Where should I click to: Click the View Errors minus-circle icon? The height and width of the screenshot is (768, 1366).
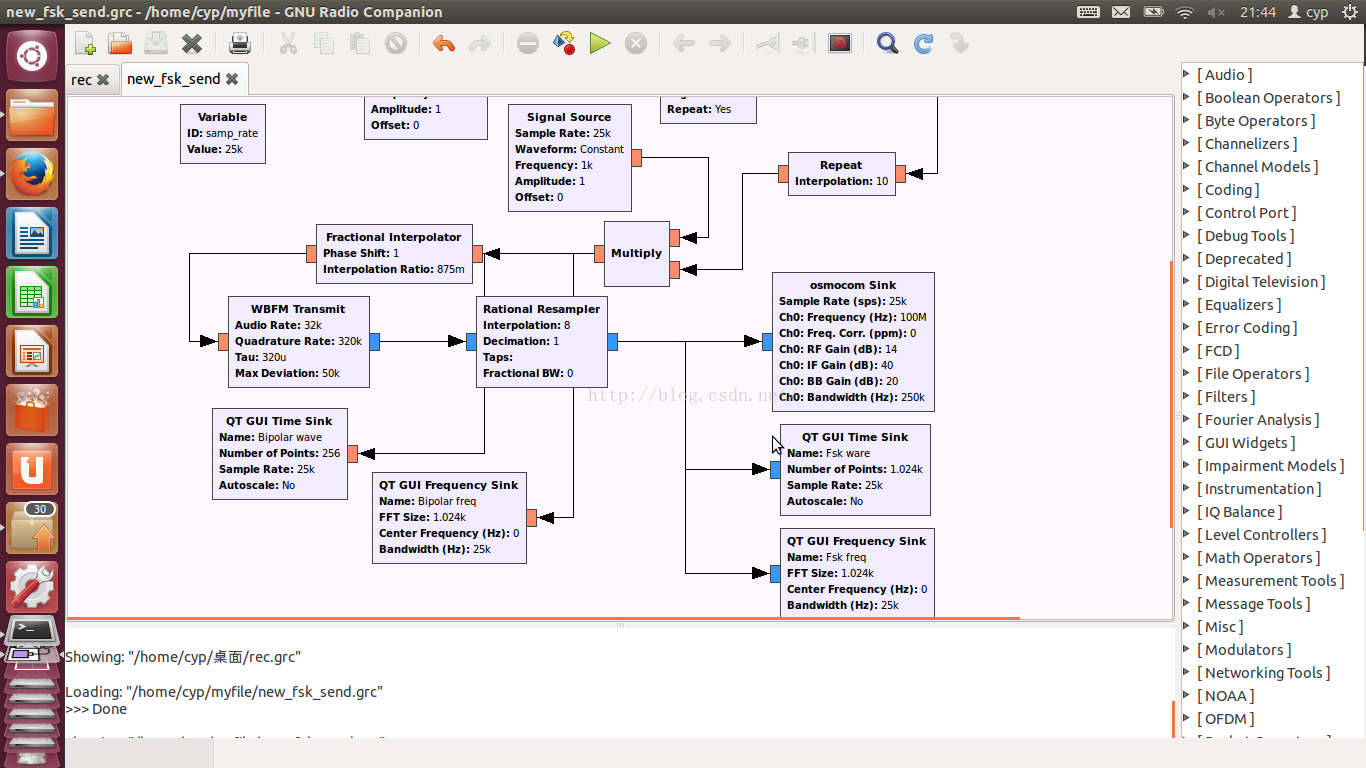point(528,43)
